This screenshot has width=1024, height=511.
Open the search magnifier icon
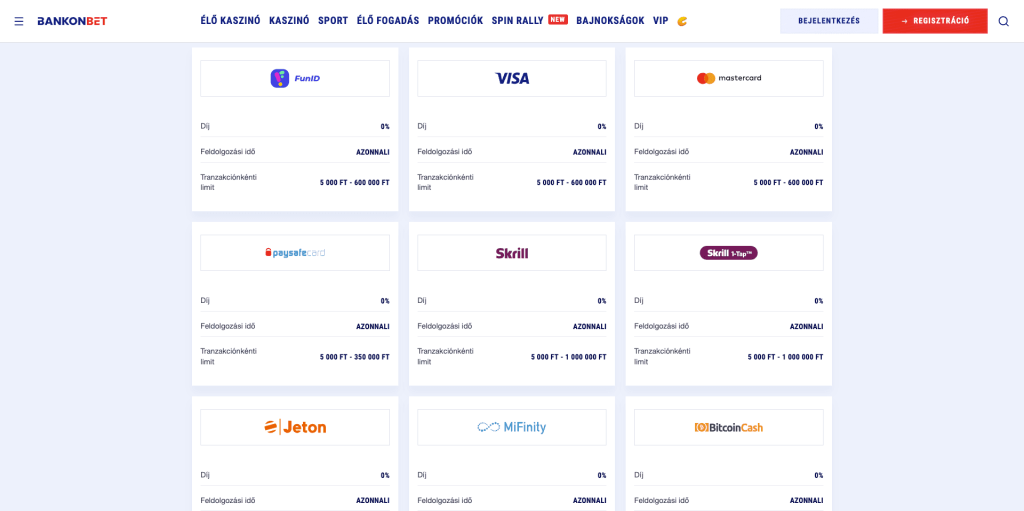point(1003,21)
